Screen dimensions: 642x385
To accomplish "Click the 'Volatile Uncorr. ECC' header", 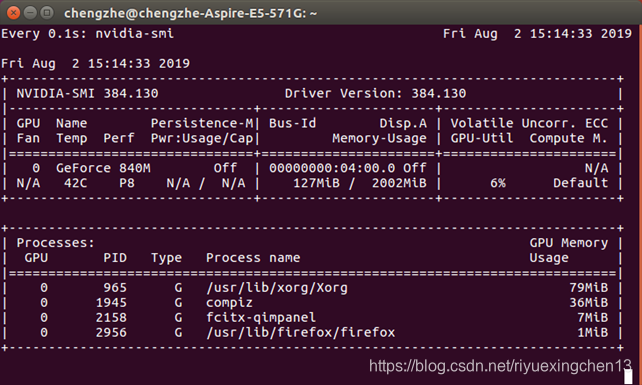I will click(529, 123).
